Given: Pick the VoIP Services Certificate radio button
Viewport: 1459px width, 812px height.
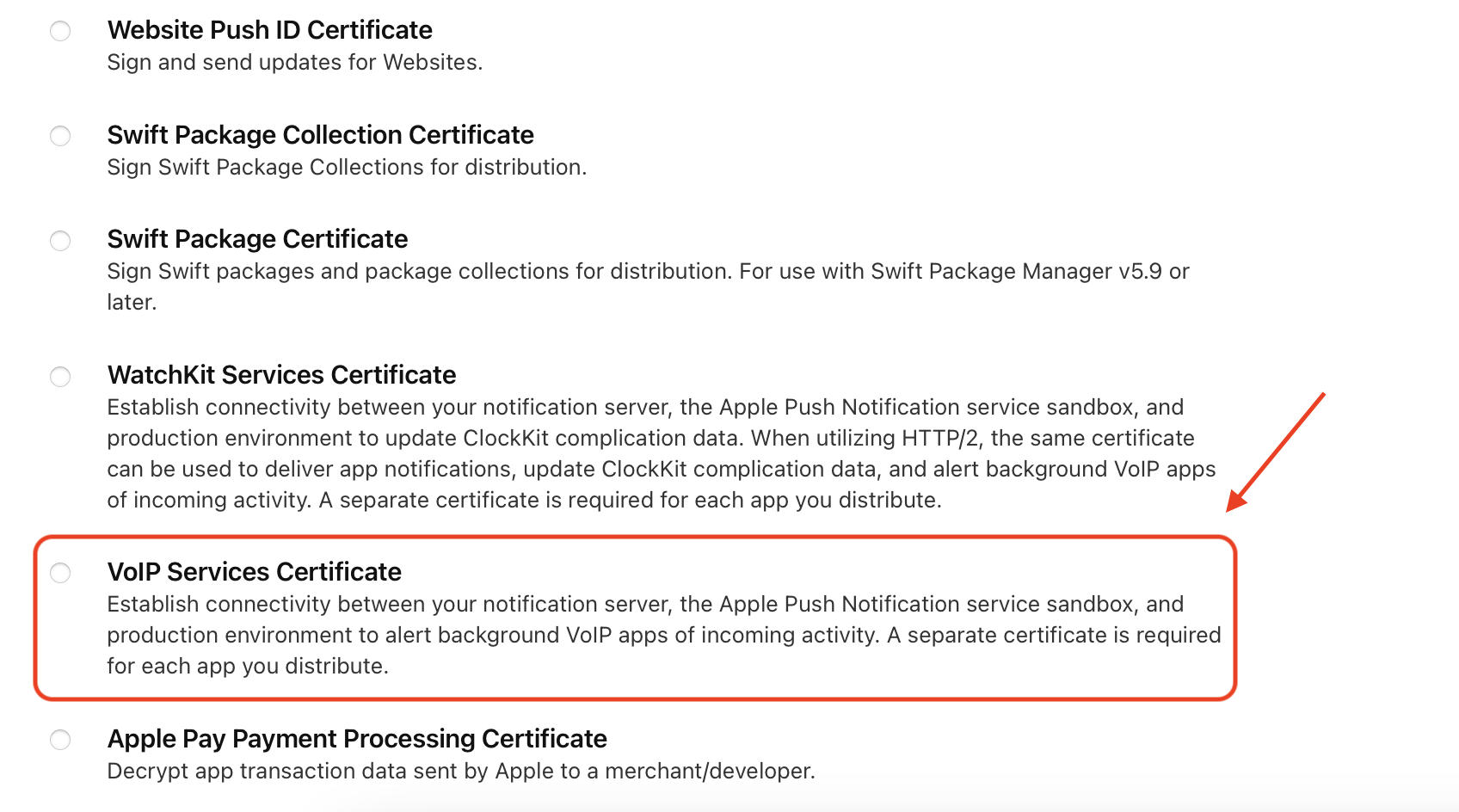Looking at the screenshot, I should point(60,573).
